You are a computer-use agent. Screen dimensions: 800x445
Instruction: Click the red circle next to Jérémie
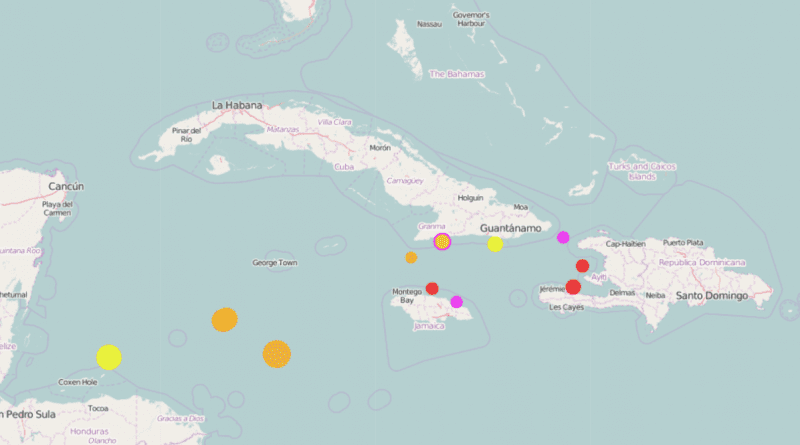(573, 287)
